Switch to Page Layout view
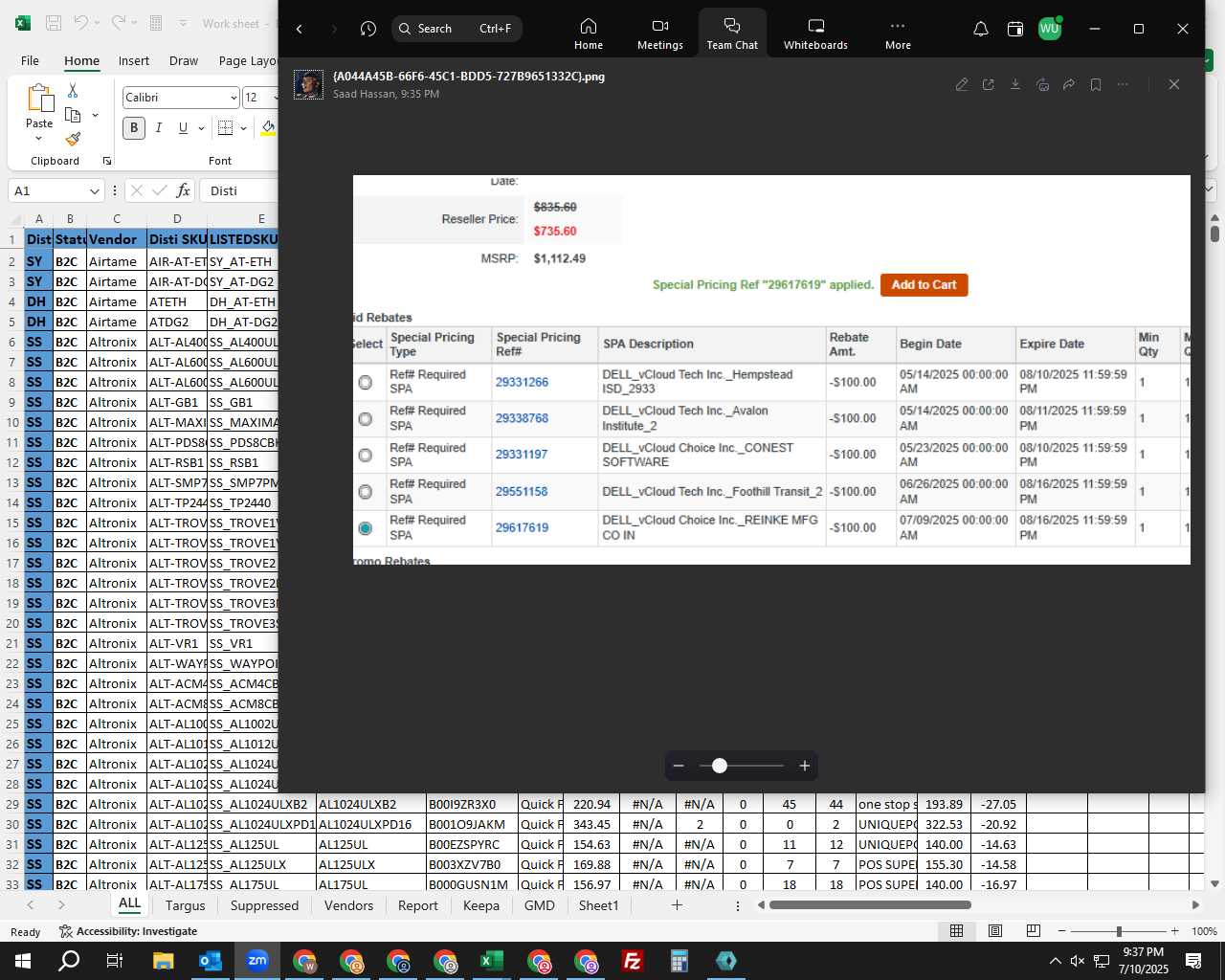The width and height of the screenshot is (1225, 980). pyautogui.click(x=995, y=931)
